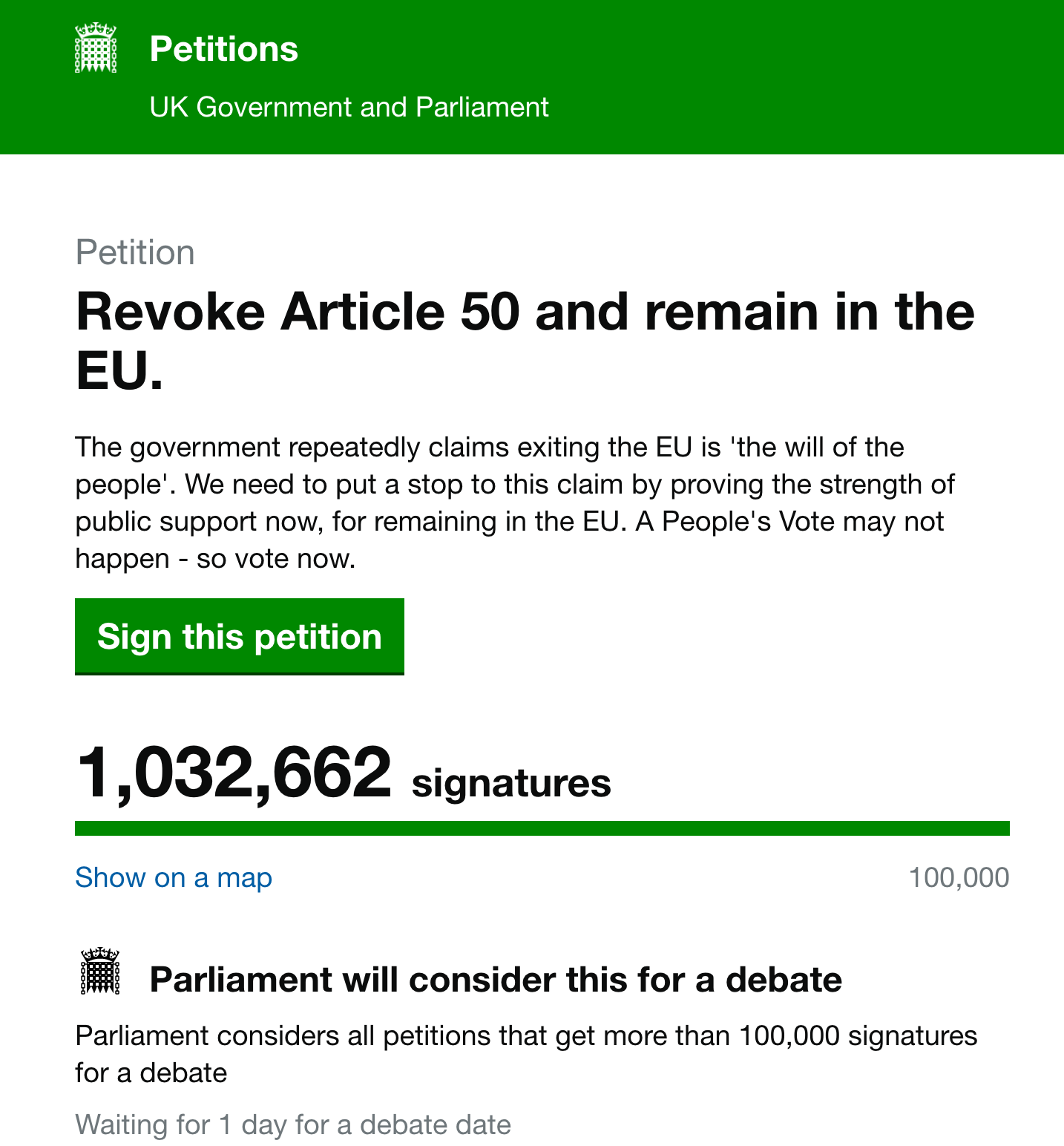Sign this petition
Image resolution: width=1064 pixels, height=1146 pixels.
coord(240,637)
